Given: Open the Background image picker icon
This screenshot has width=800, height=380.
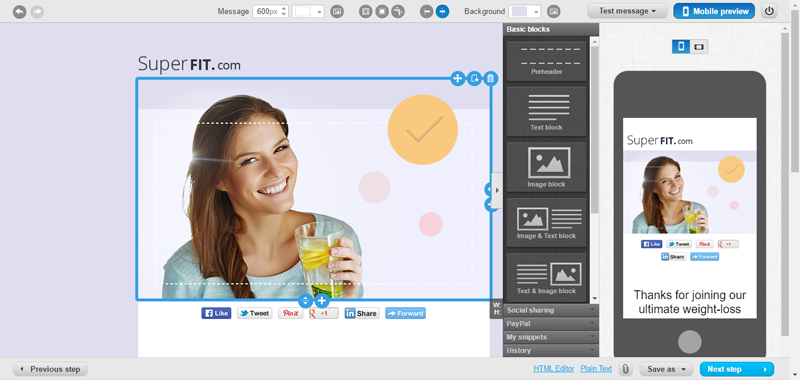Looking at the screenshot, I should [x=553, y=11].
